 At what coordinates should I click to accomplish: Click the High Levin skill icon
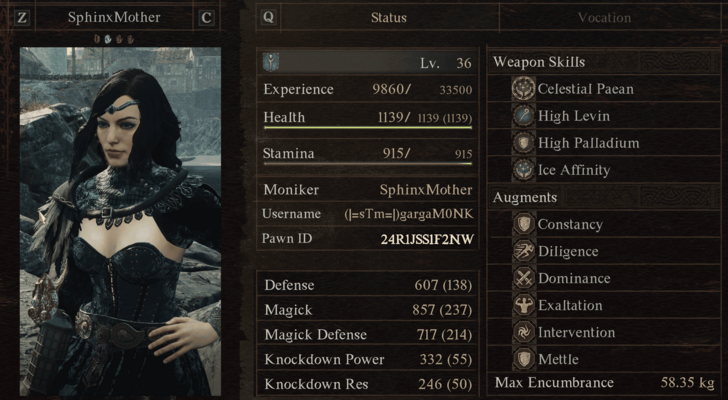point(523,116)
